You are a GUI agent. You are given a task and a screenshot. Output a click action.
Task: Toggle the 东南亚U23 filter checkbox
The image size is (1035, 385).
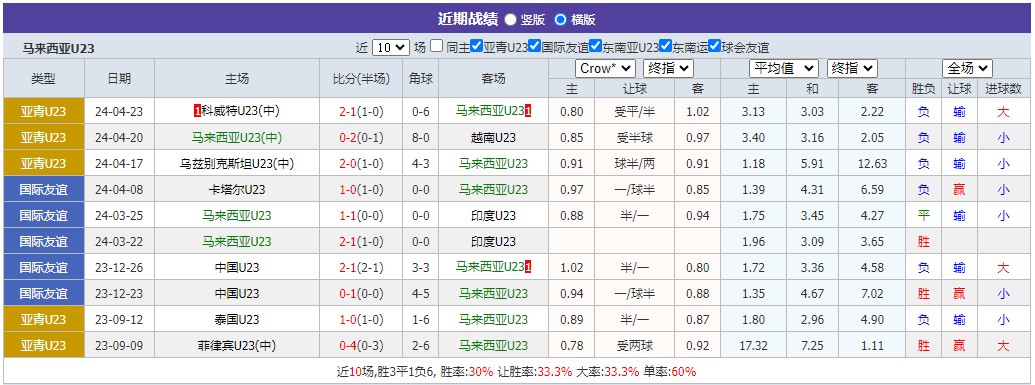595,46
